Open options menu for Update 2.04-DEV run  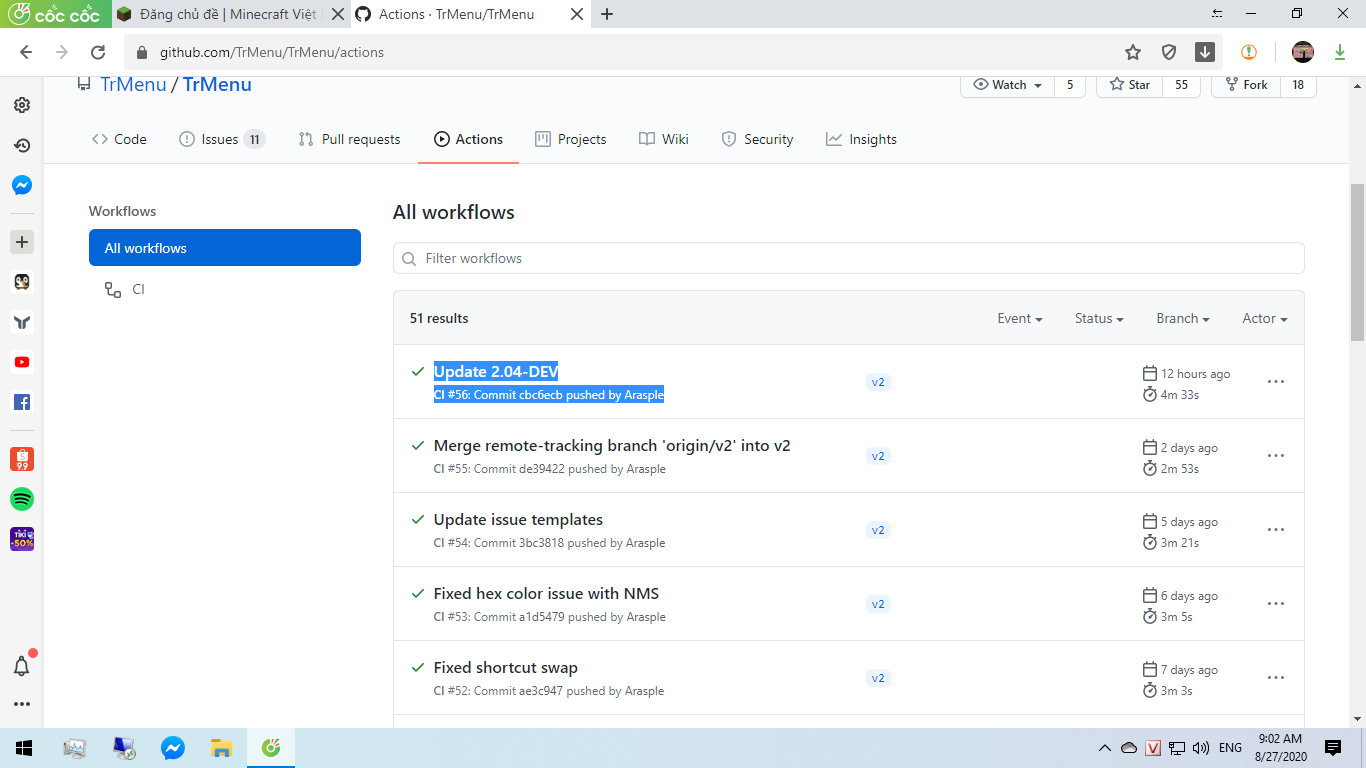click(1275, 382)
